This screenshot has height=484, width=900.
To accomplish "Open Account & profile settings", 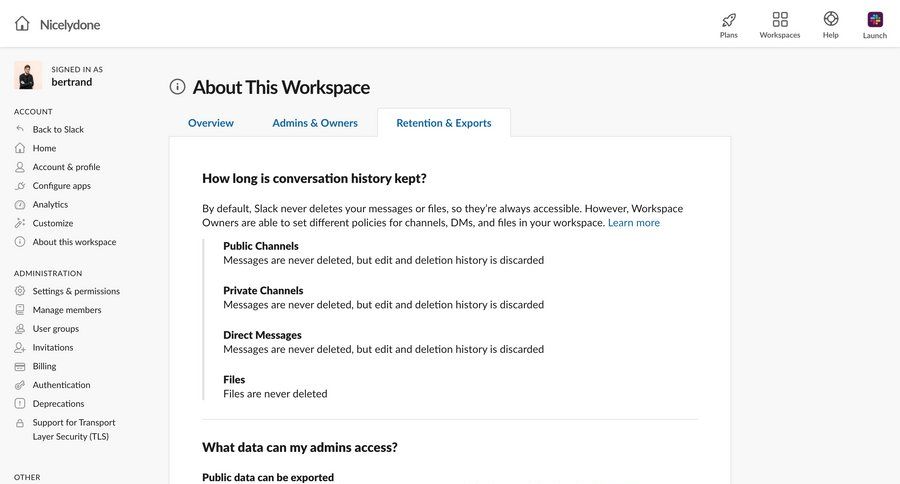I will [x=66, y=167].
